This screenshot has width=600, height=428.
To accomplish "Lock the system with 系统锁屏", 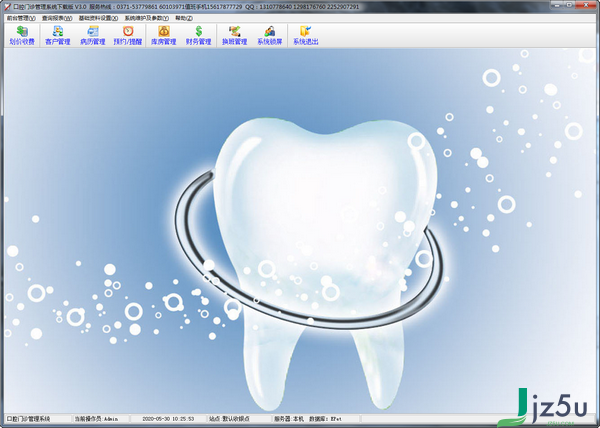I will (270, 36).
